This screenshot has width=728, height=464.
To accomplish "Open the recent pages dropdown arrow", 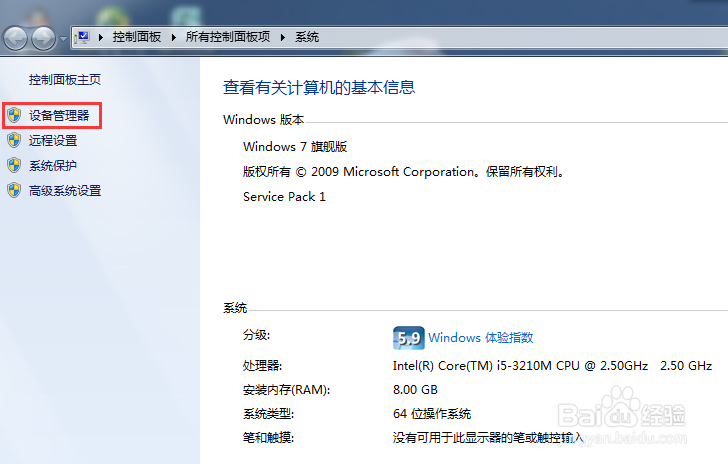I will (x=64, y=39).
